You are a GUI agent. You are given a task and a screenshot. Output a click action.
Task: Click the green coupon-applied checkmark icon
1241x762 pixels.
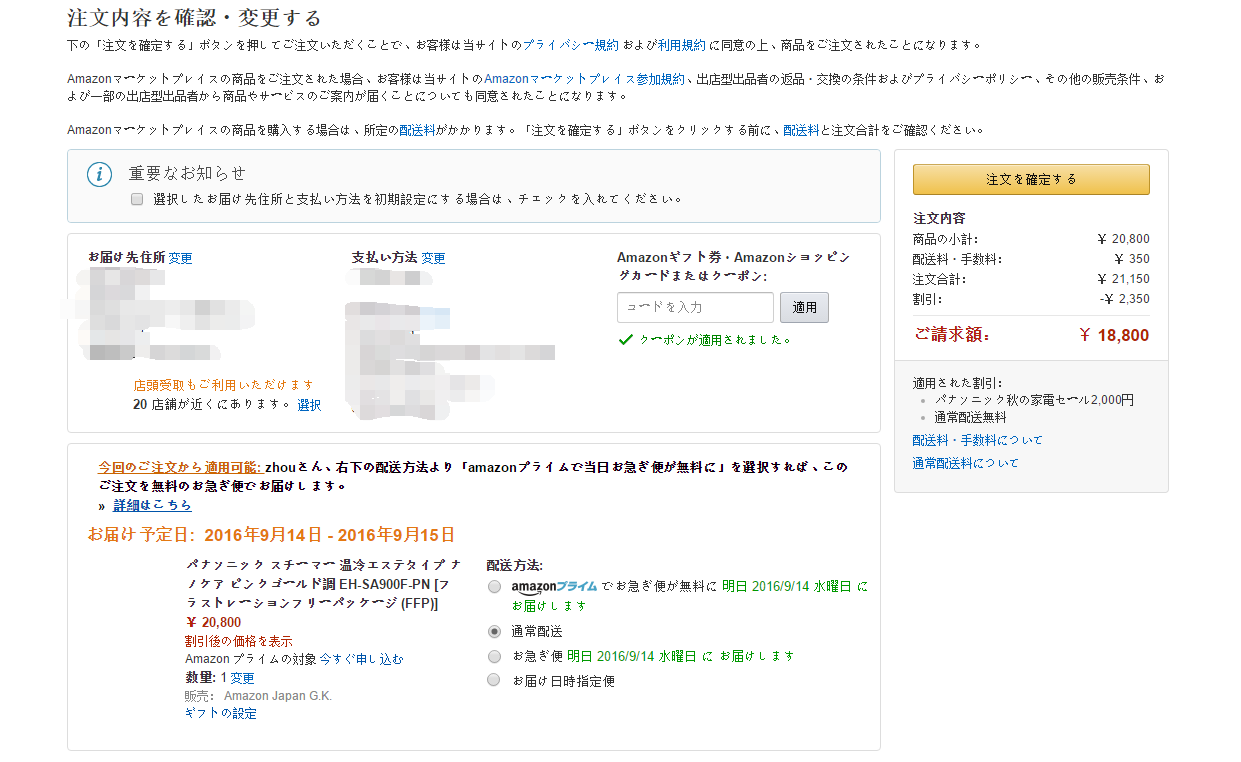click(626, 340)
